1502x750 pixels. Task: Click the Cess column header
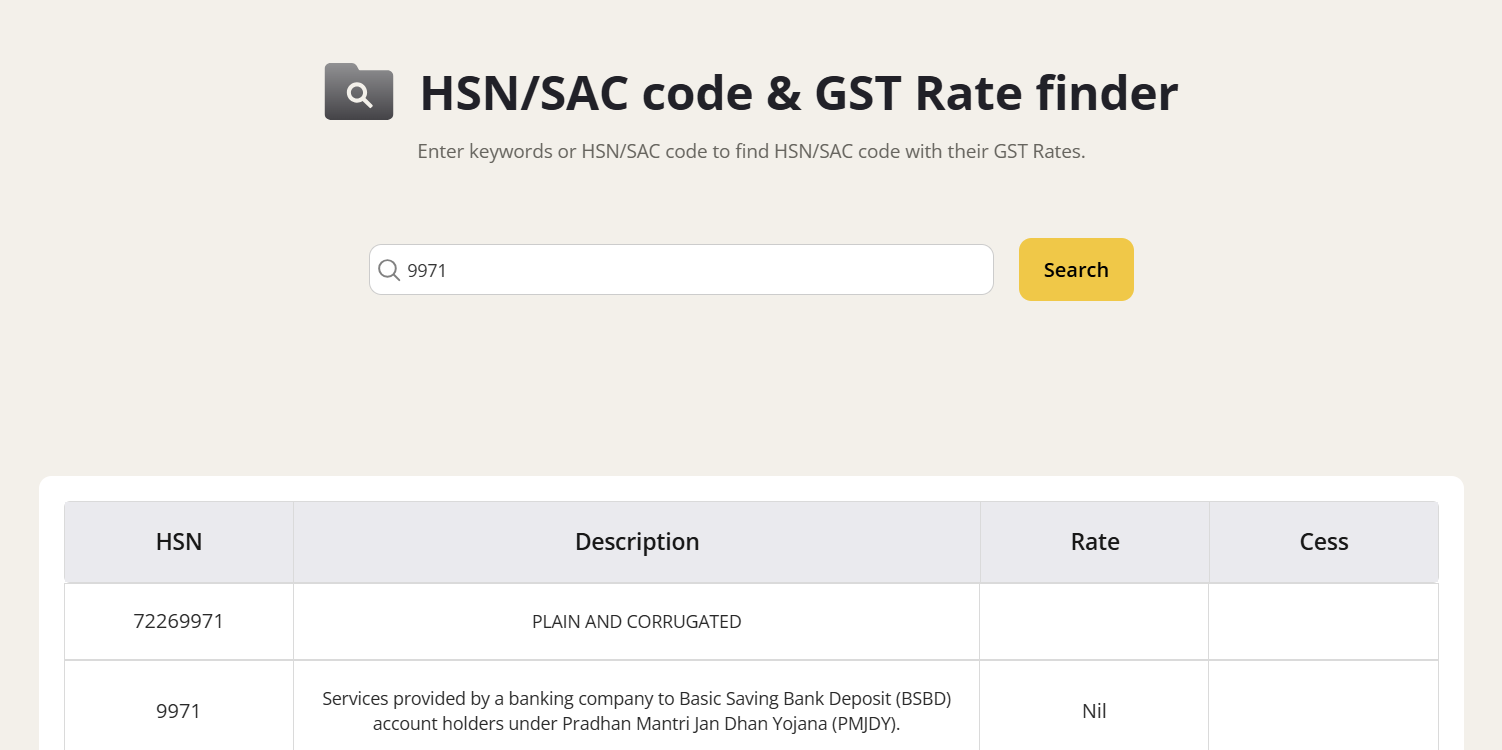(x=1323, y=541)
